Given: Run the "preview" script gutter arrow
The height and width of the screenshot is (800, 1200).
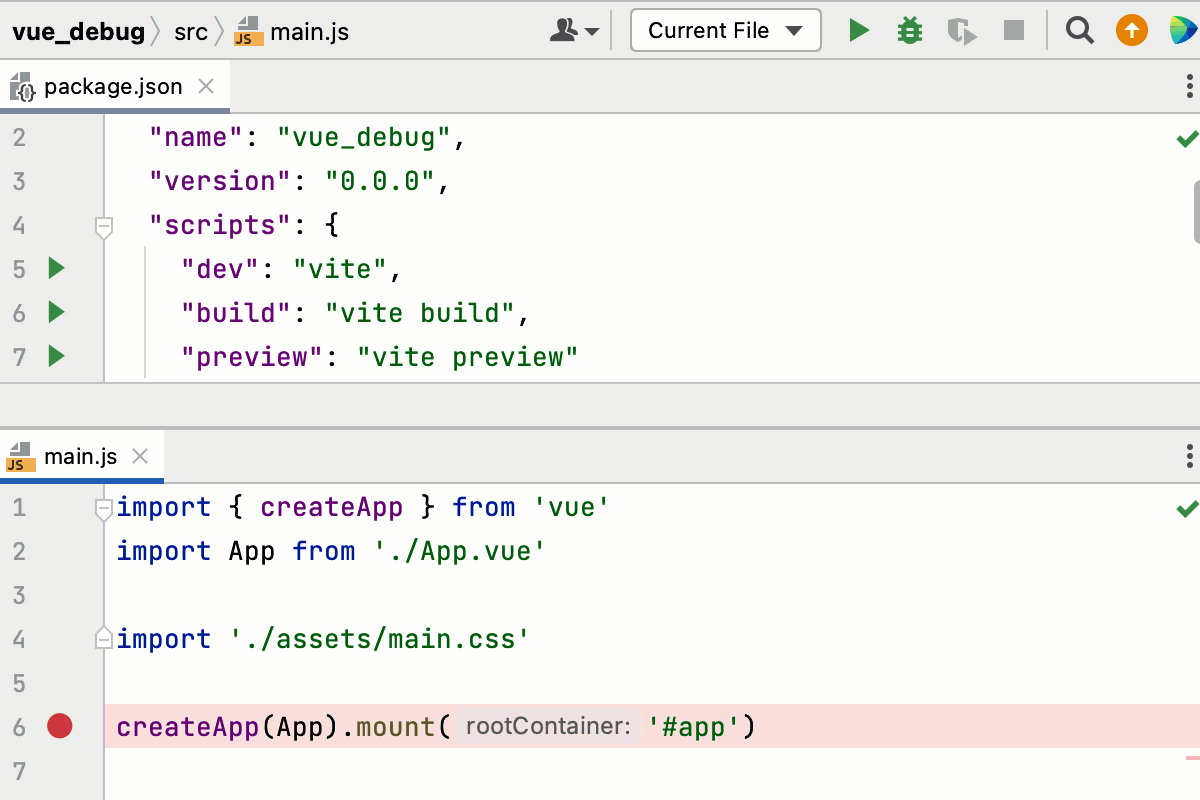Looking at the screenshot, I should point(56,356).
